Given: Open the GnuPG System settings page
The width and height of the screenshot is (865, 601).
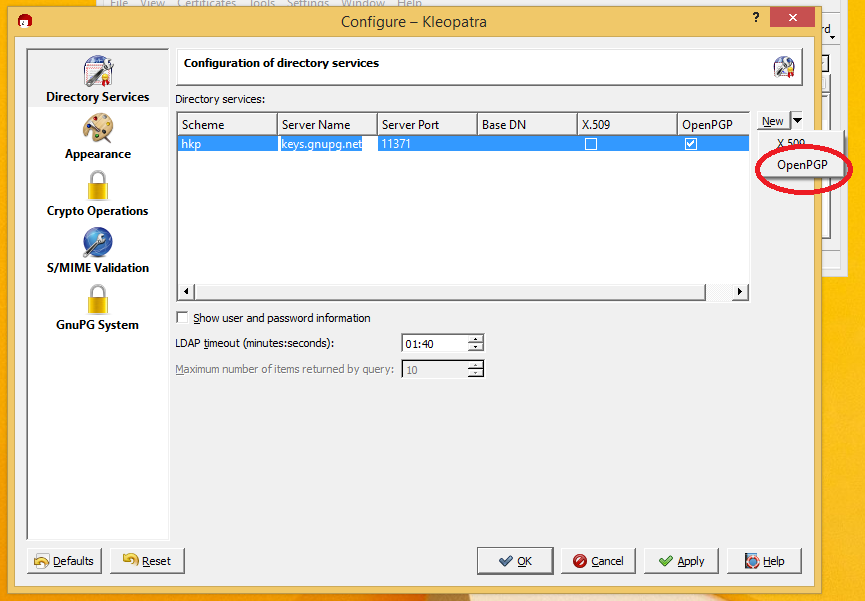Looking at the screenshot, I should (x=98, y=307).
